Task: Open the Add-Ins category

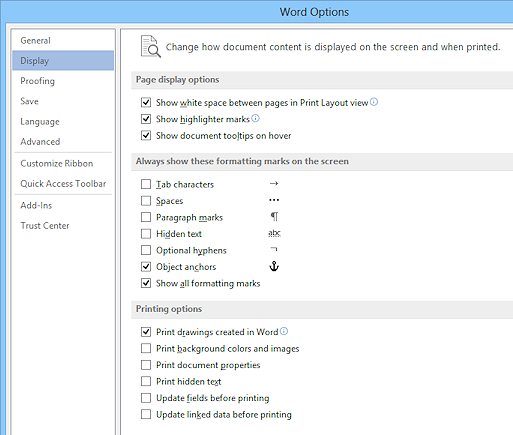Action: click(x=63, y=205)
